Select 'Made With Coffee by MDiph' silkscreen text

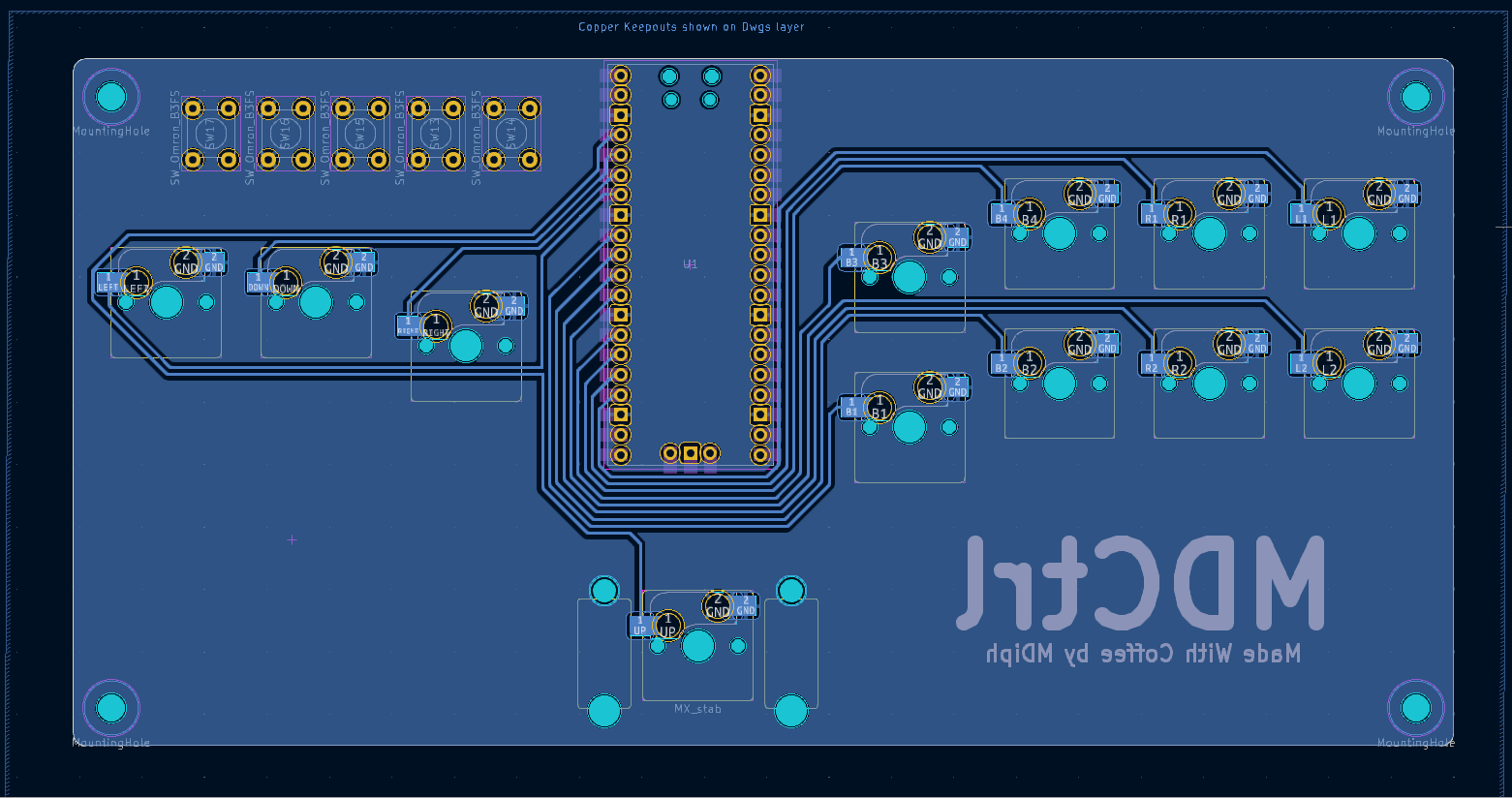(1143, 654)
